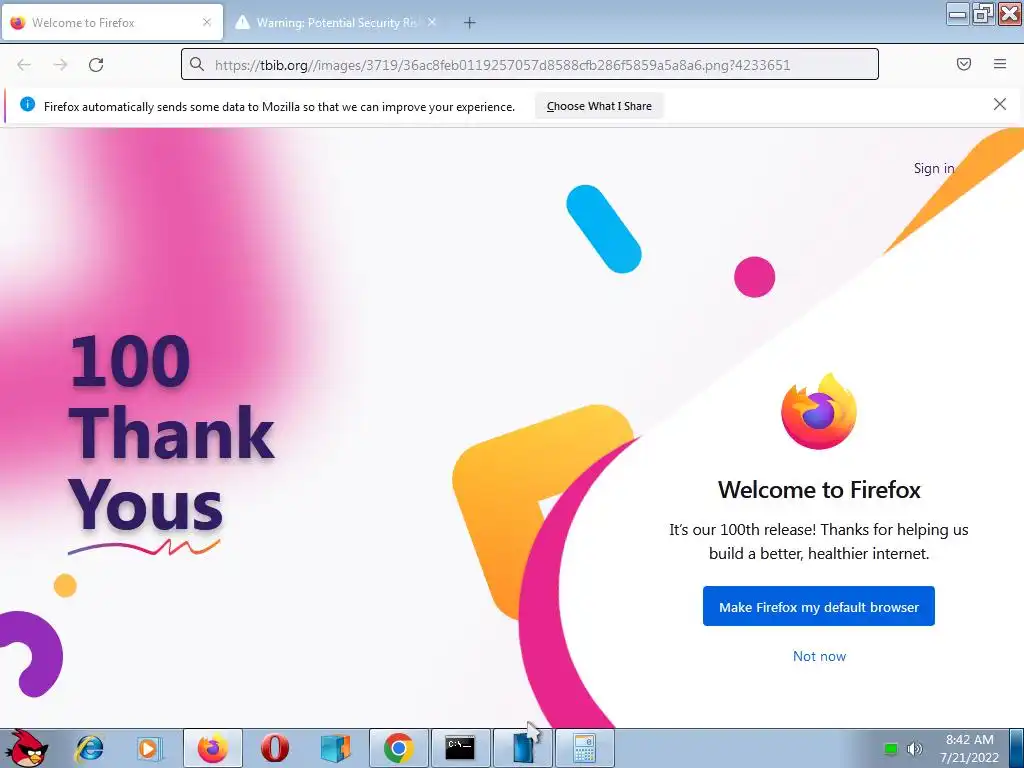Close the Welcome to Firefox tab
1024x768 pixels.
[206, 22]
